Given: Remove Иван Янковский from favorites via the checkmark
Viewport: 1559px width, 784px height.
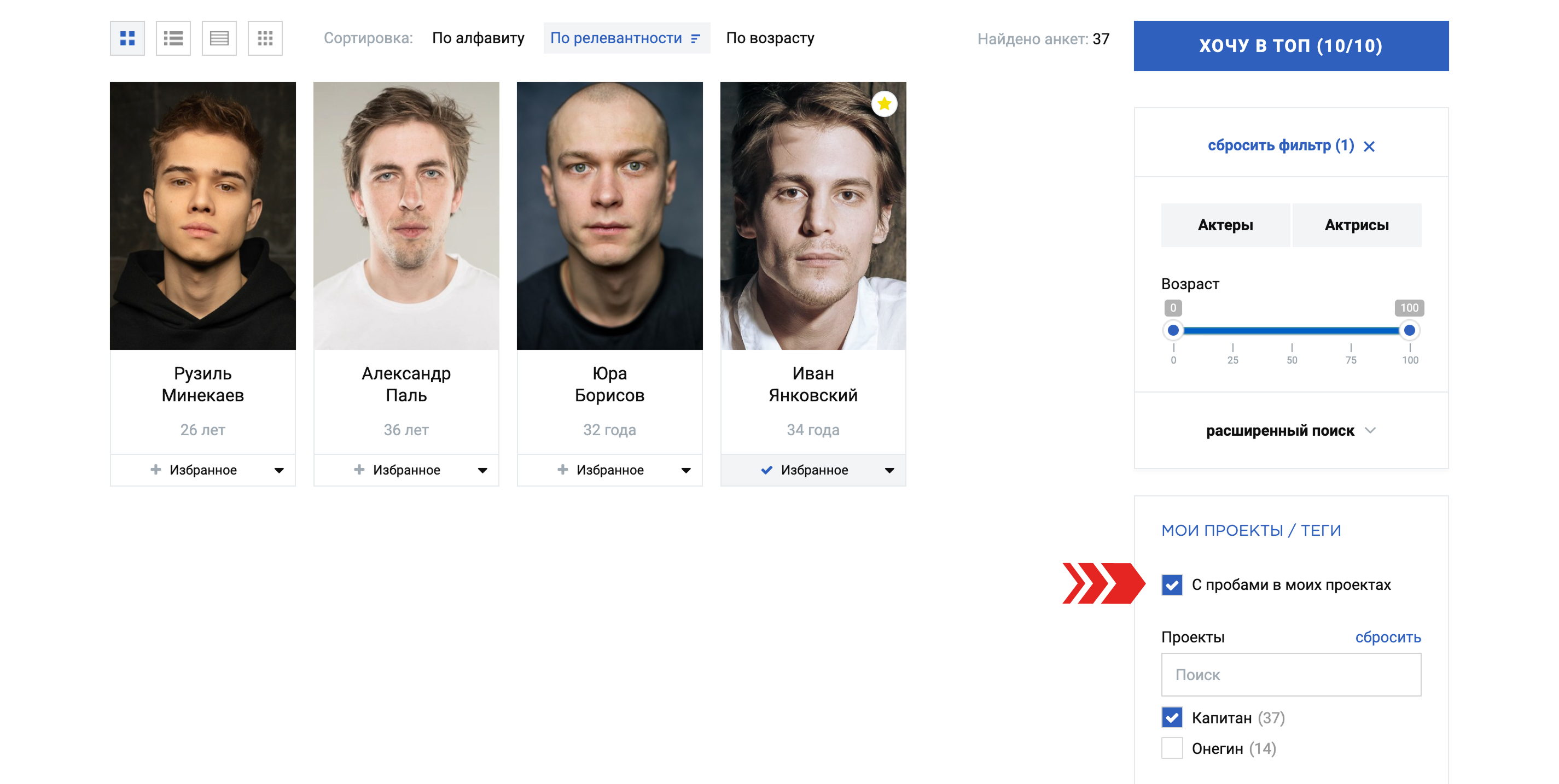Looking at the screenshot, I should point(767,470).
